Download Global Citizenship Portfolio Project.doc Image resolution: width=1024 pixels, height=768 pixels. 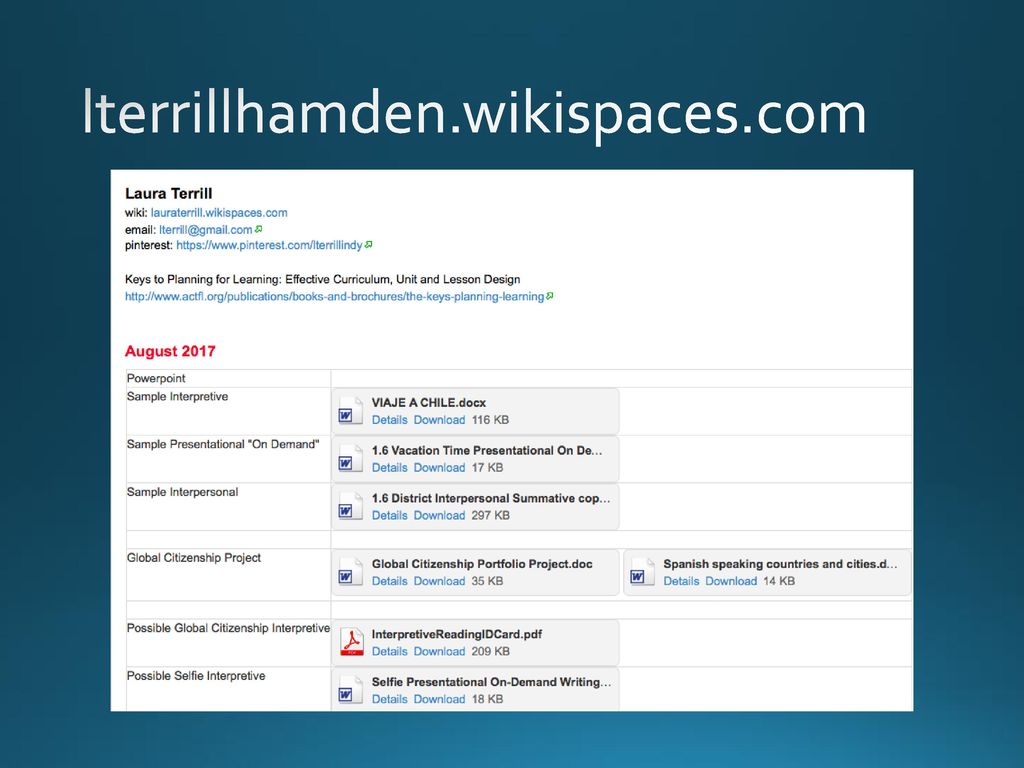440,581
